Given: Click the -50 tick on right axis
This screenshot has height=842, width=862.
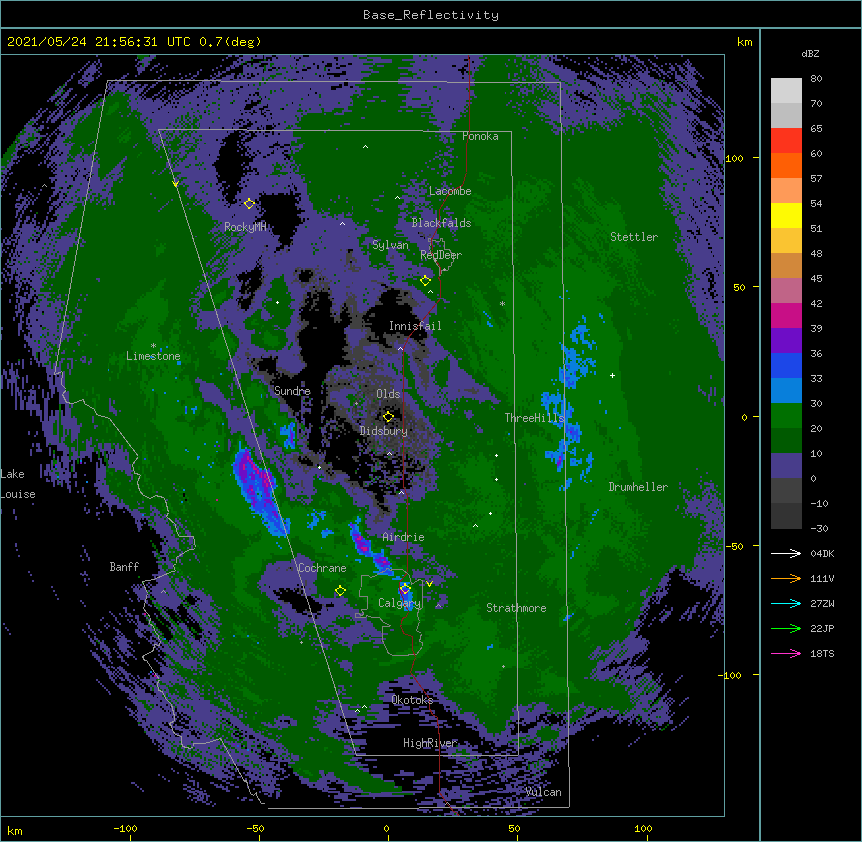Looking at the screenshot, I should coord(734,546).
